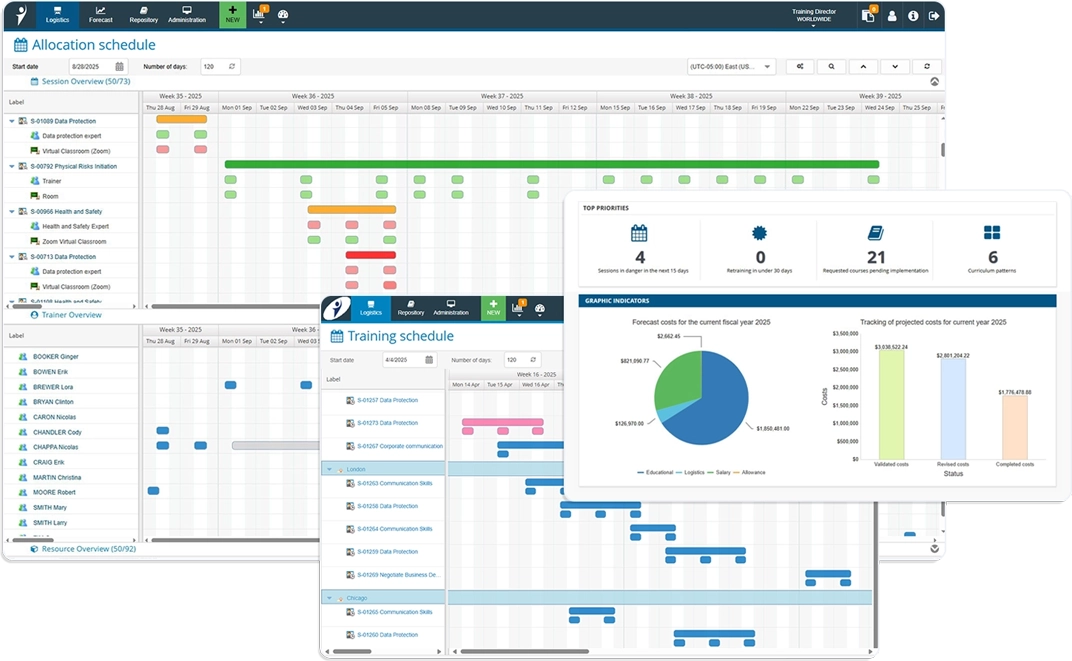Click the pink S-01273 Data Protection gantt bar
The width and height of the screenshot is (1072, 661).
point(502,422)
